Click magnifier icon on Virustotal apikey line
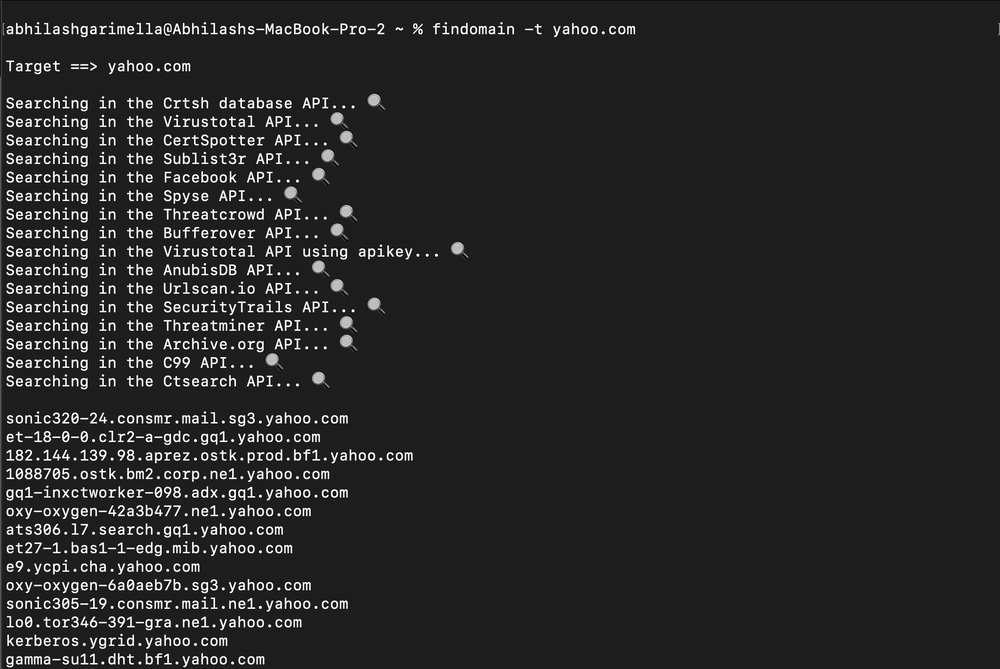The height and width of the screenshot is (669, 1000). coord(459,251)
